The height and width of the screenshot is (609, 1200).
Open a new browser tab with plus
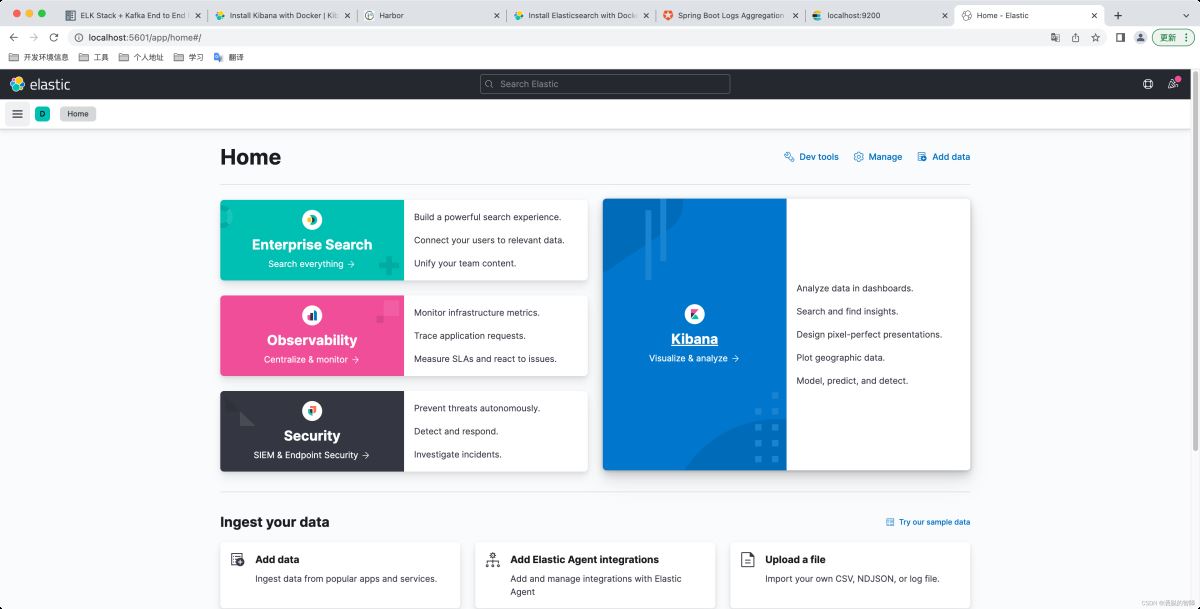point(1118,15)
